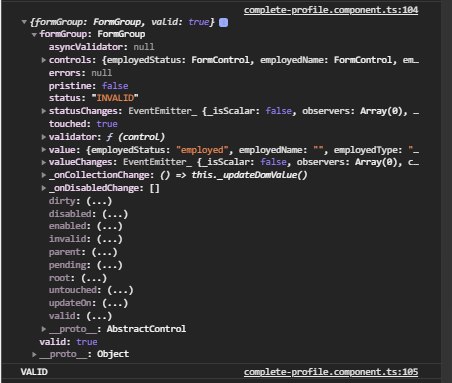Screen dimensions: 452x383
Task: Collapse the root {formGroup, valid} object
Action: (24, 22)
